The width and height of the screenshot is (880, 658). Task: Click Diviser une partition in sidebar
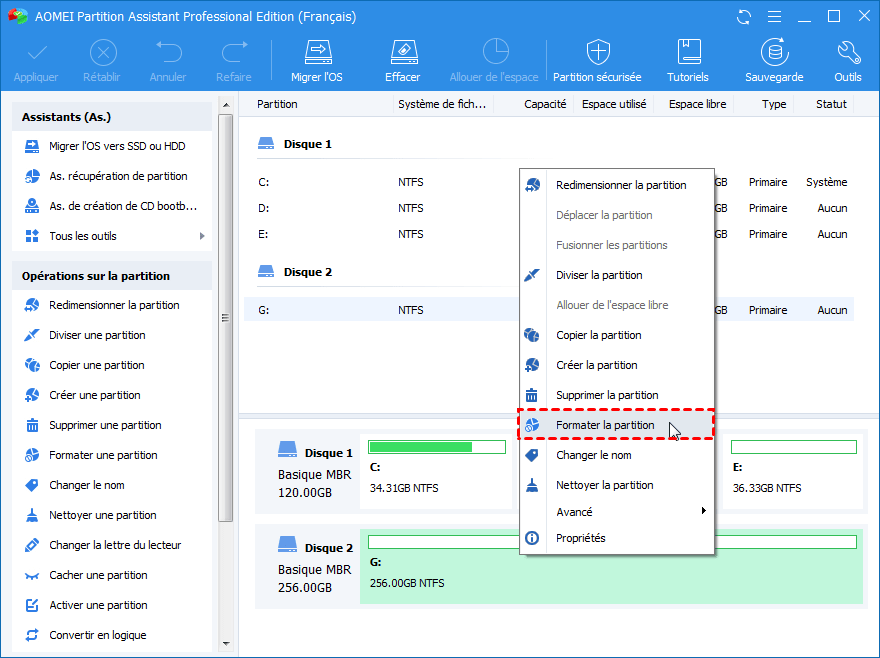point(112,335)
